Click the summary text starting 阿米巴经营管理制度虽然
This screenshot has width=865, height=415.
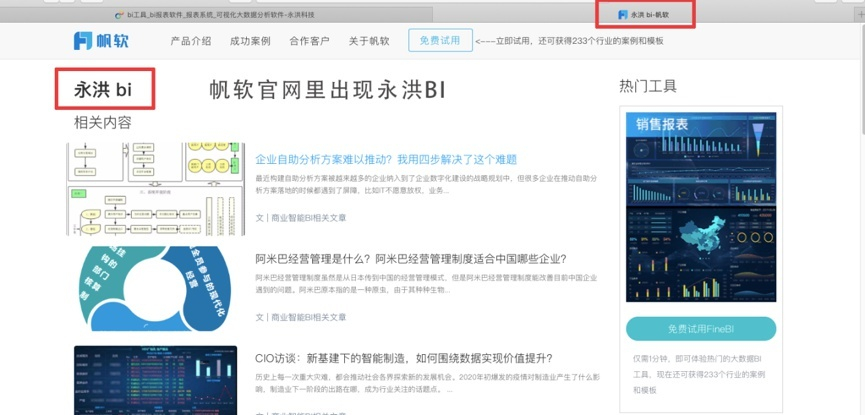point(426,284)
